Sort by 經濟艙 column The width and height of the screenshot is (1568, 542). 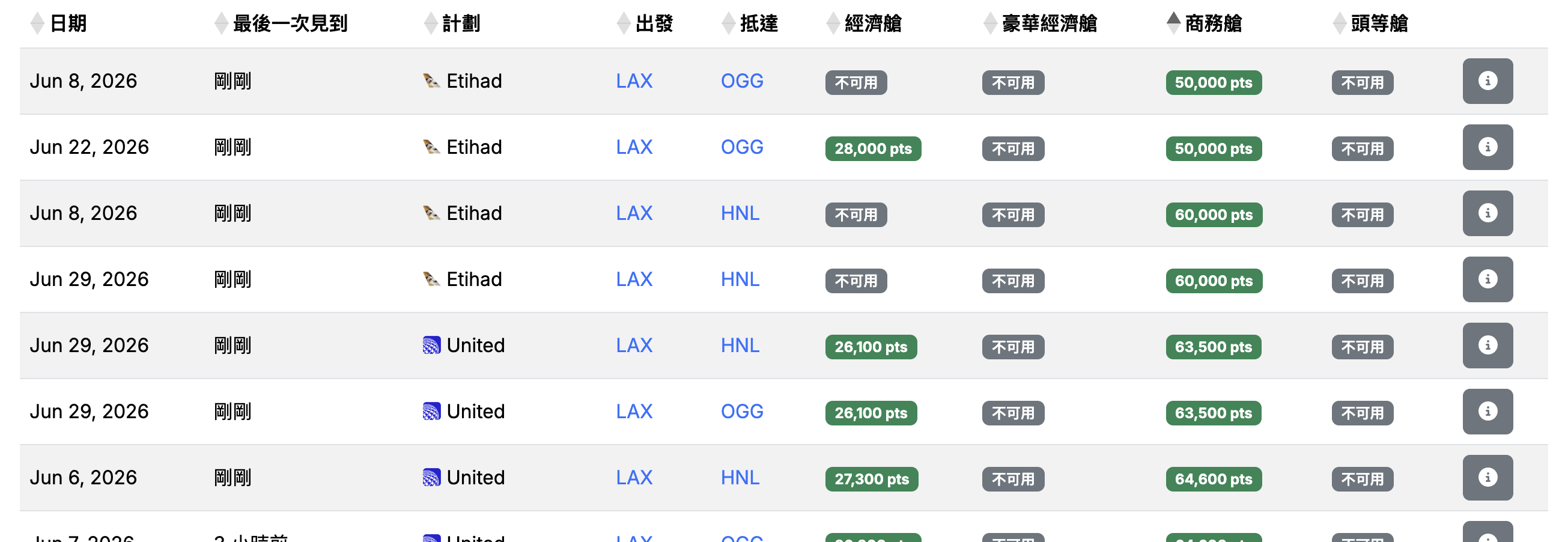coord(864,23)
